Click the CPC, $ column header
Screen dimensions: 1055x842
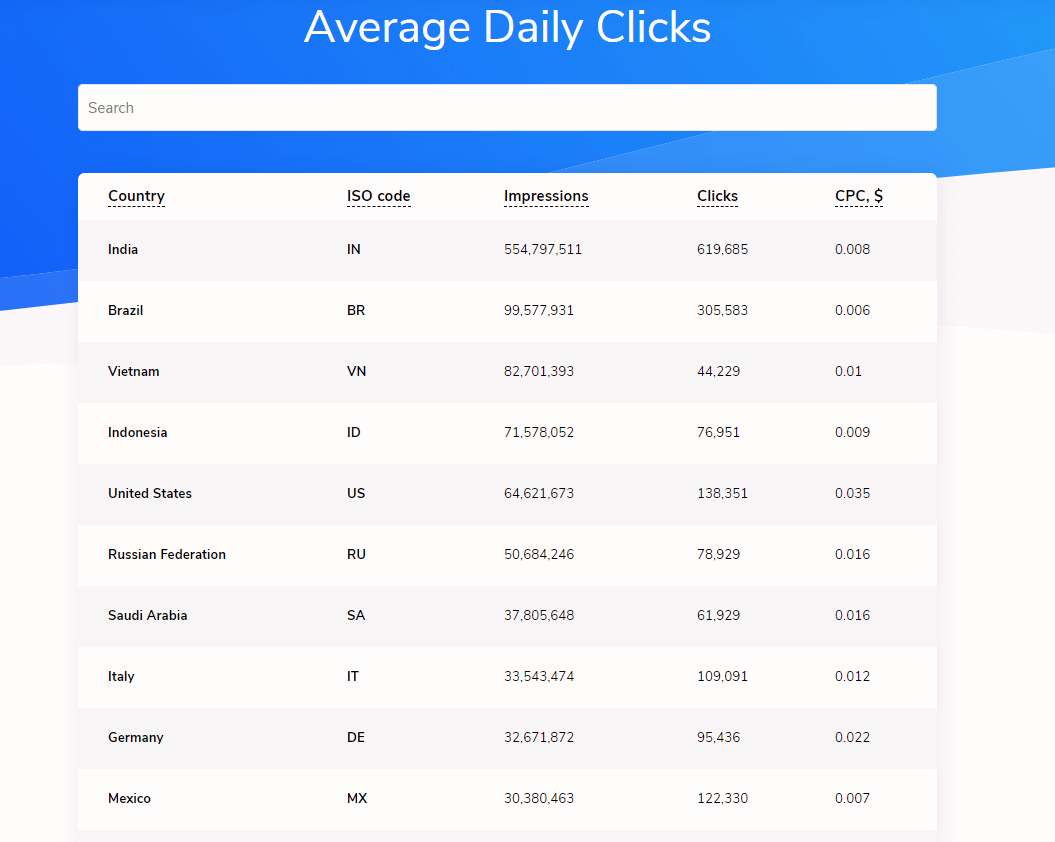point(858,196)
